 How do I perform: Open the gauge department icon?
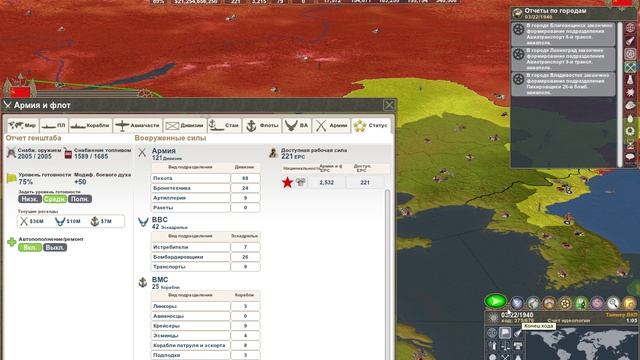[x=549, y=303]
